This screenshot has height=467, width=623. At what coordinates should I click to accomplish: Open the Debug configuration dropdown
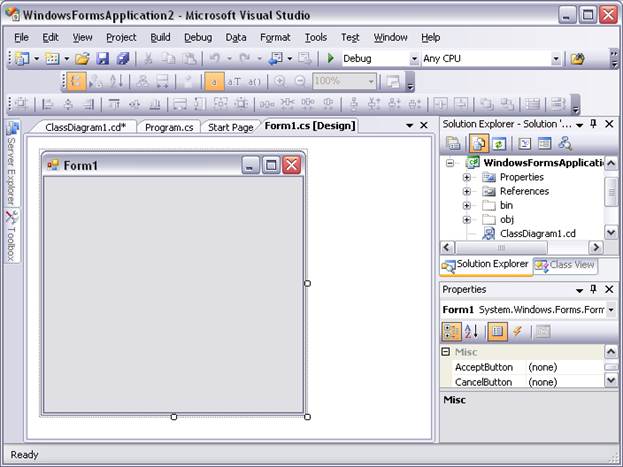click(414, 59)
